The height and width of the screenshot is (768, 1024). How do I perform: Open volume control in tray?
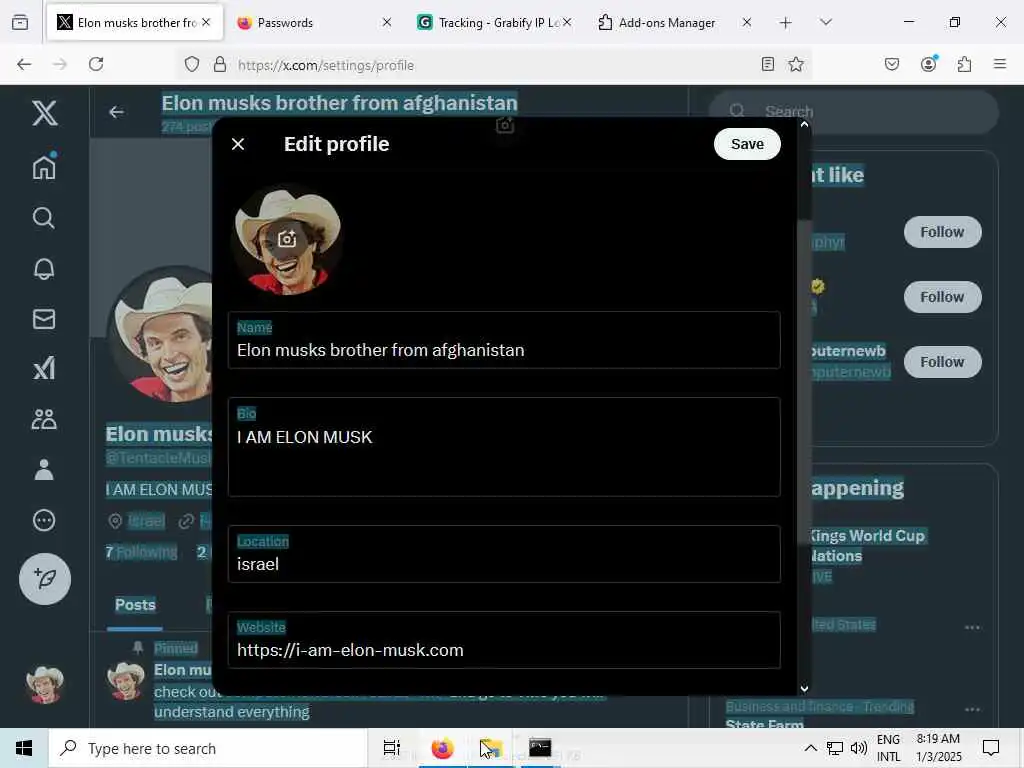pos(859,748)
